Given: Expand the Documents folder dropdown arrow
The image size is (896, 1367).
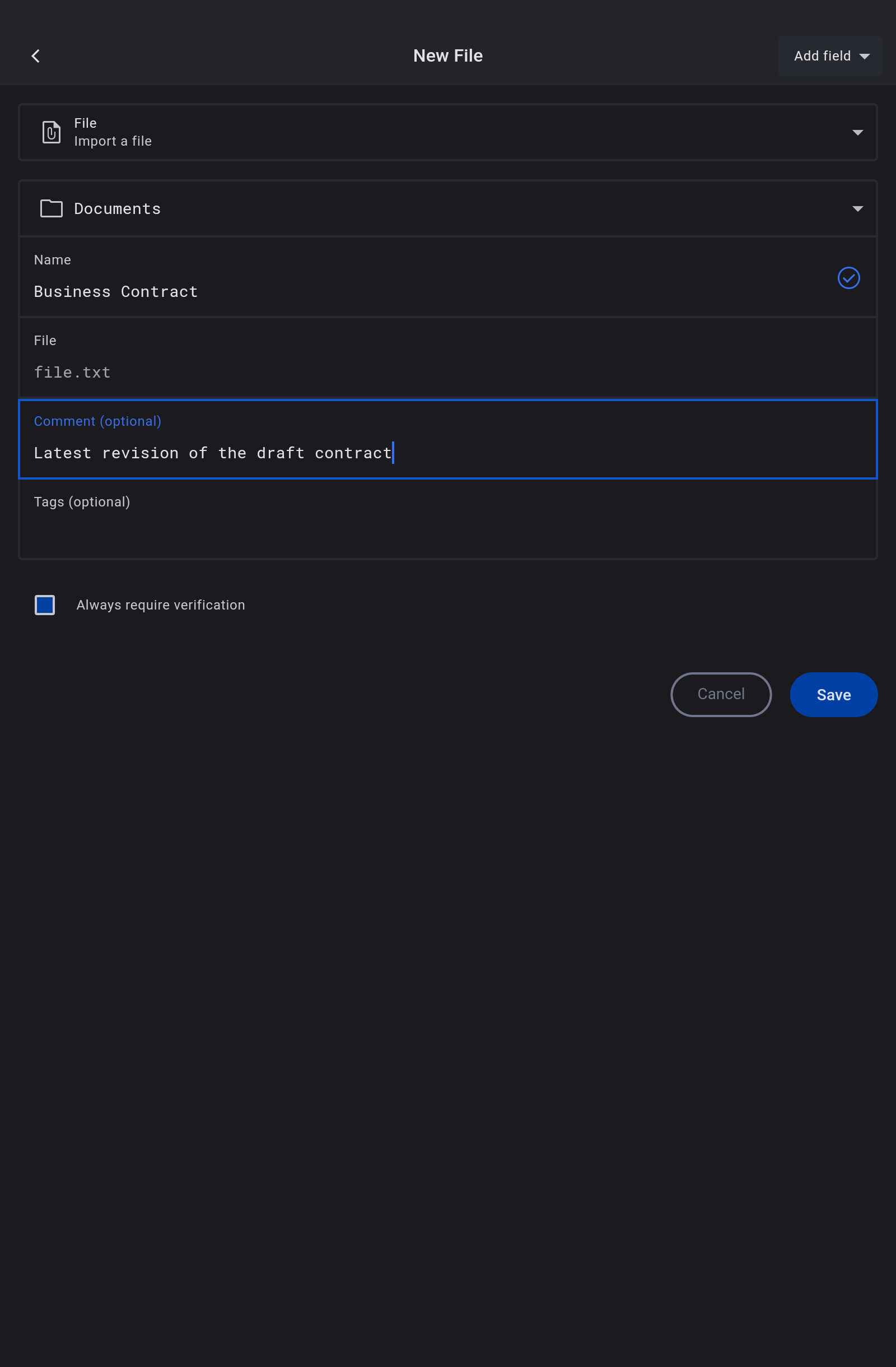Looking at the screenshot, I should tap(857, 208).
